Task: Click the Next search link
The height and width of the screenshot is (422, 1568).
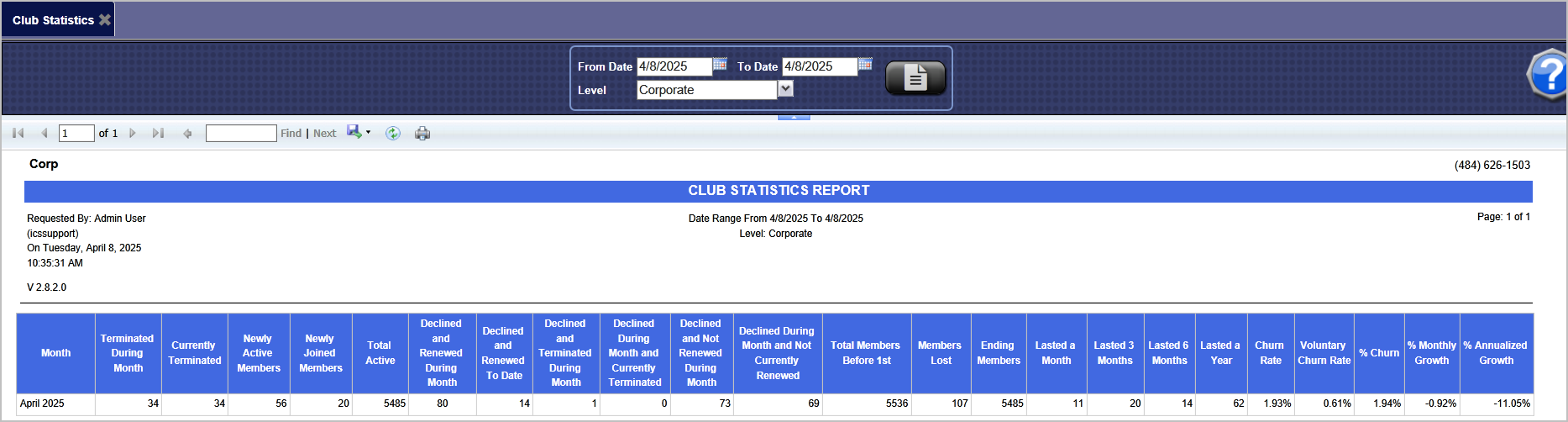Action: [x=324, y=133]
